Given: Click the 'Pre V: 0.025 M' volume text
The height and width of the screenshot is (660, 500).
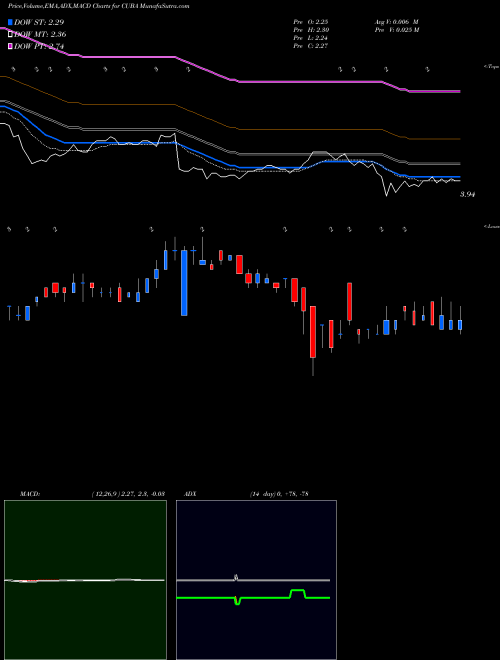Looking at the screenshot, I should (397, 30).
